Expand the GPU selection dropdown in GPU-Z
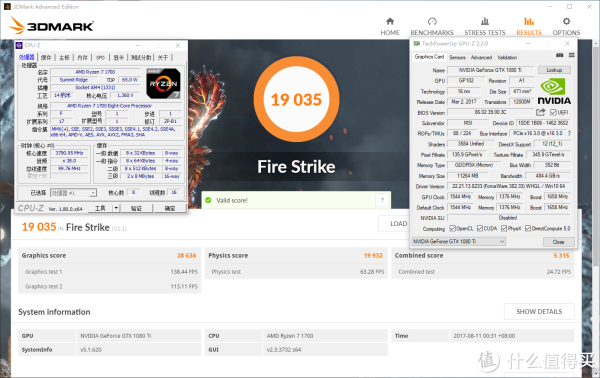 click(458, 241)
